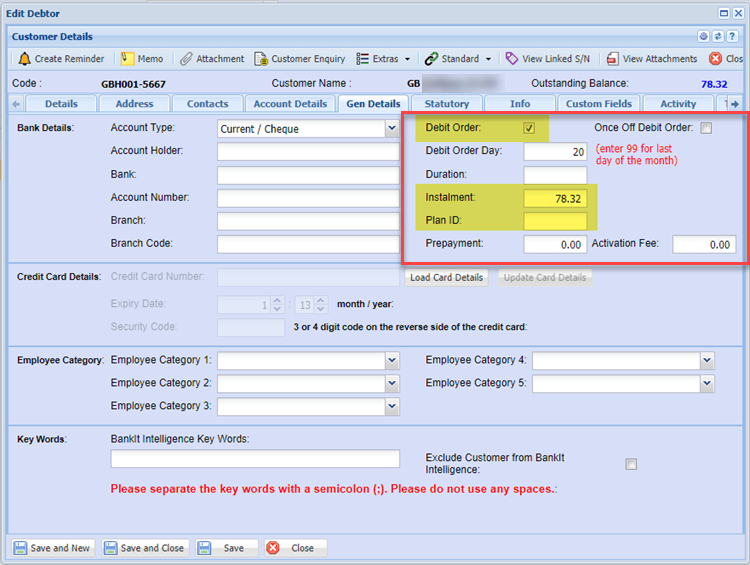Untick the Debit Order checkbox
The height and width of the screenshot is (565, 750).
click(x=529, y=128)
